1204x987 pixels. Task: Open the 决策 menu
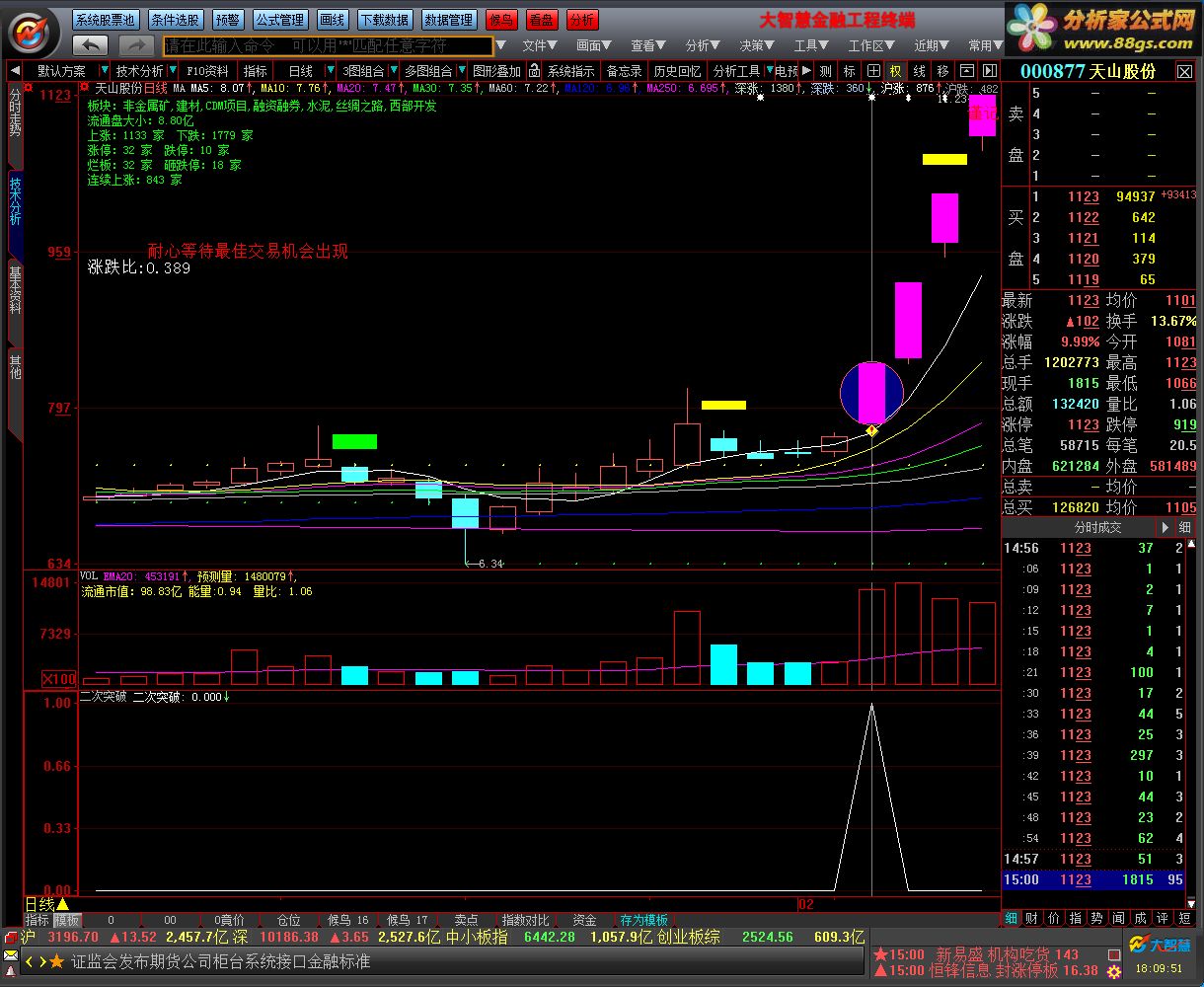coord(757,45)
